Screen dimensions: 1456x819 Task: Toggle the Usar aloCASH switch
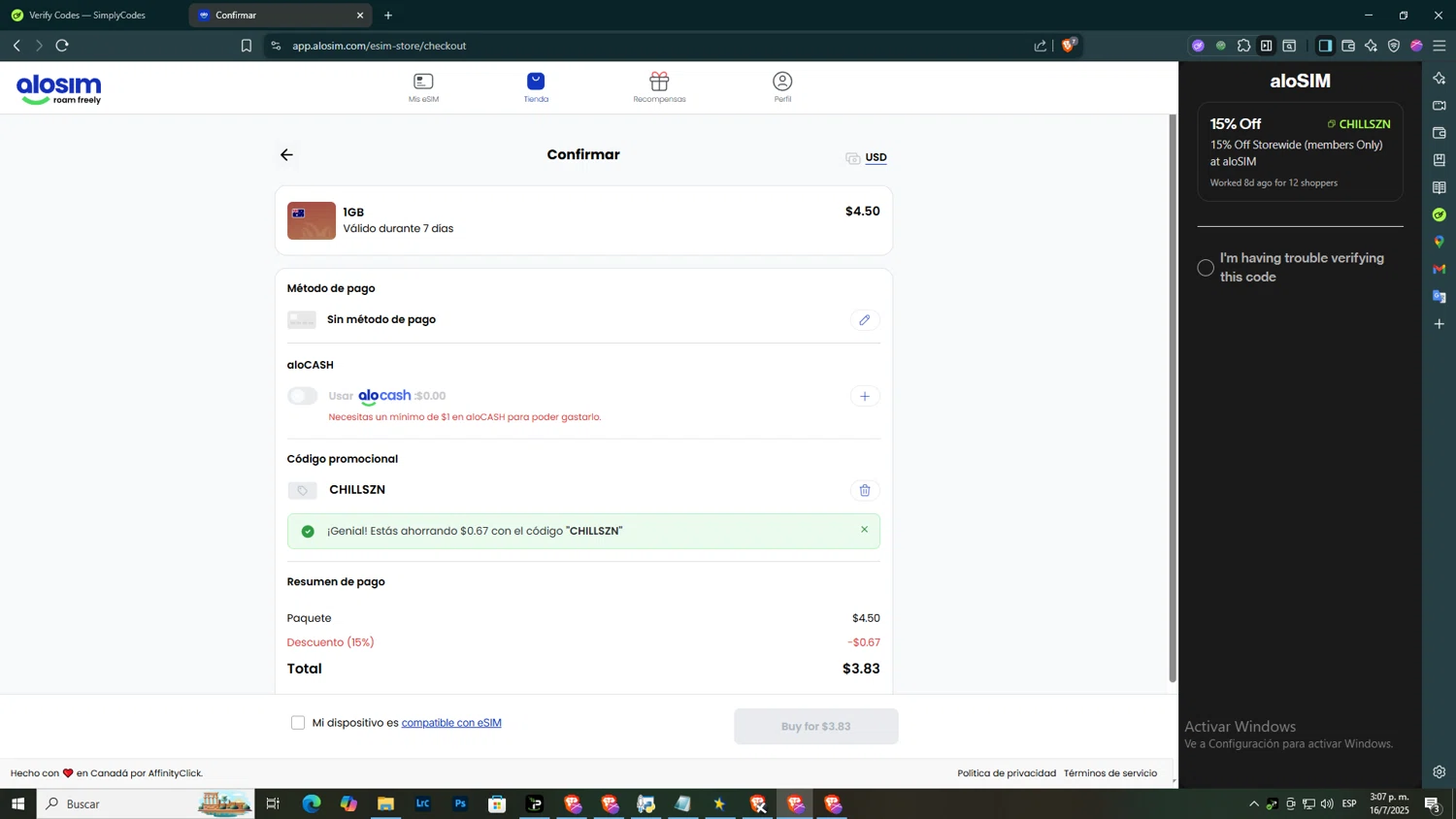(x=303, y=396)
